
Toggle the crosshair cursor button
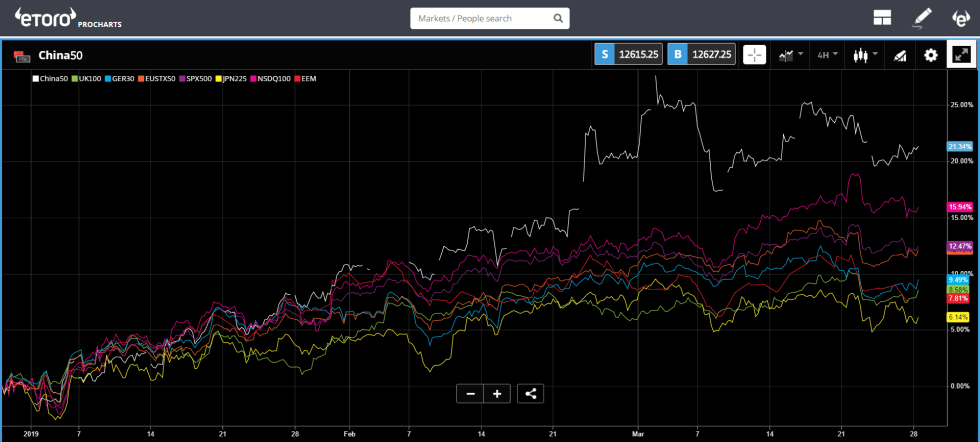pyautogui.click(x=754, y=55)
